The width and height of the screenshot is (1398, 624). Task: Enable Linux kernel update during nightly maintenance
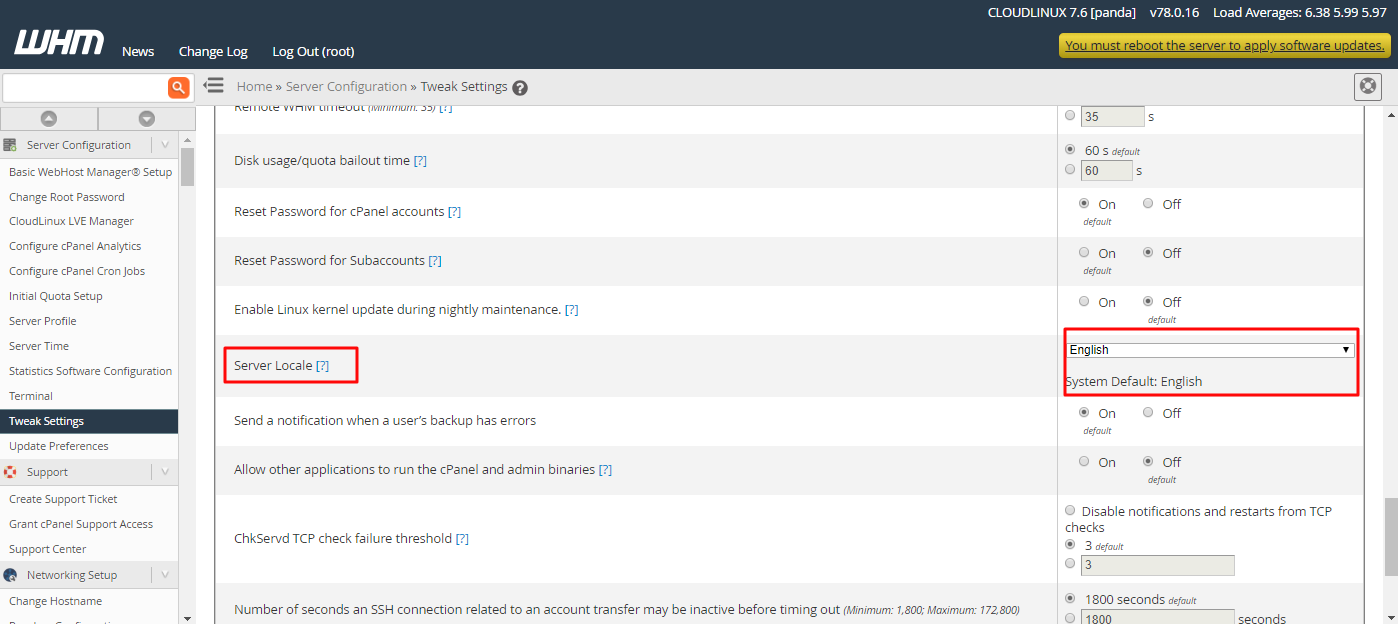click(x=1083, y=301)
